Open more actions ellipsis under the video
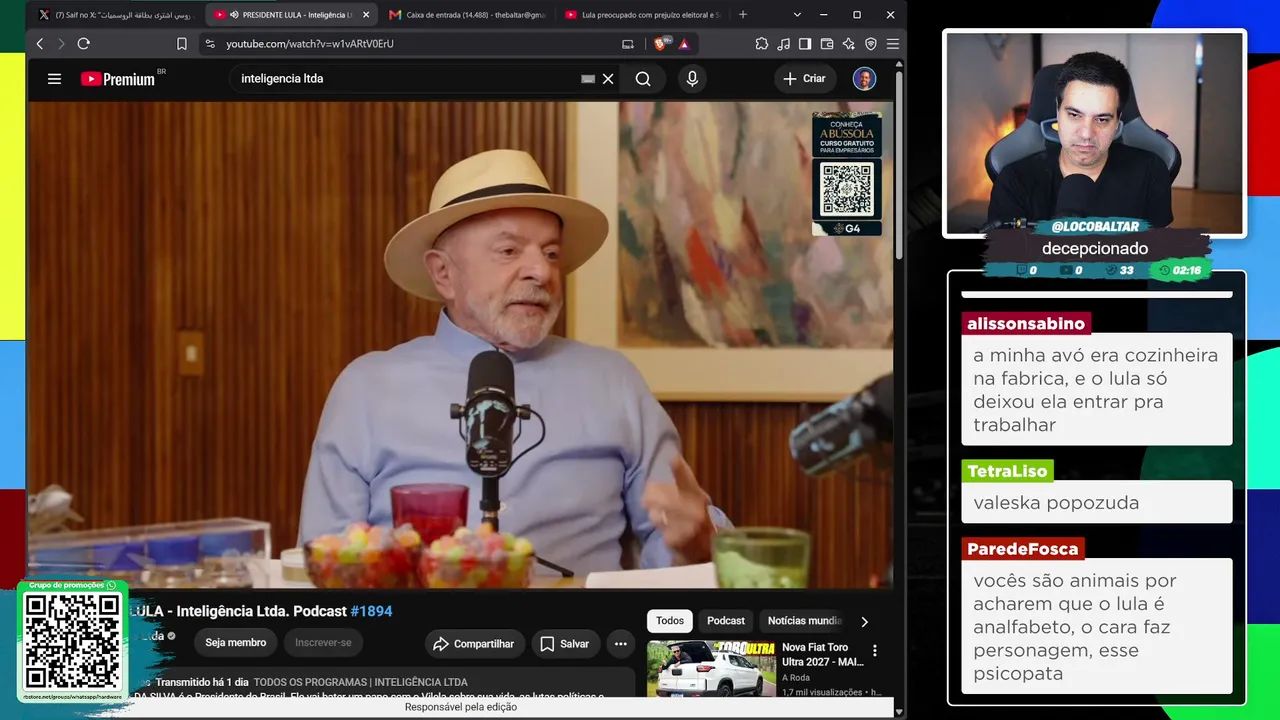The height and width of the screenshot is (720, 1280). coord(621,644)
